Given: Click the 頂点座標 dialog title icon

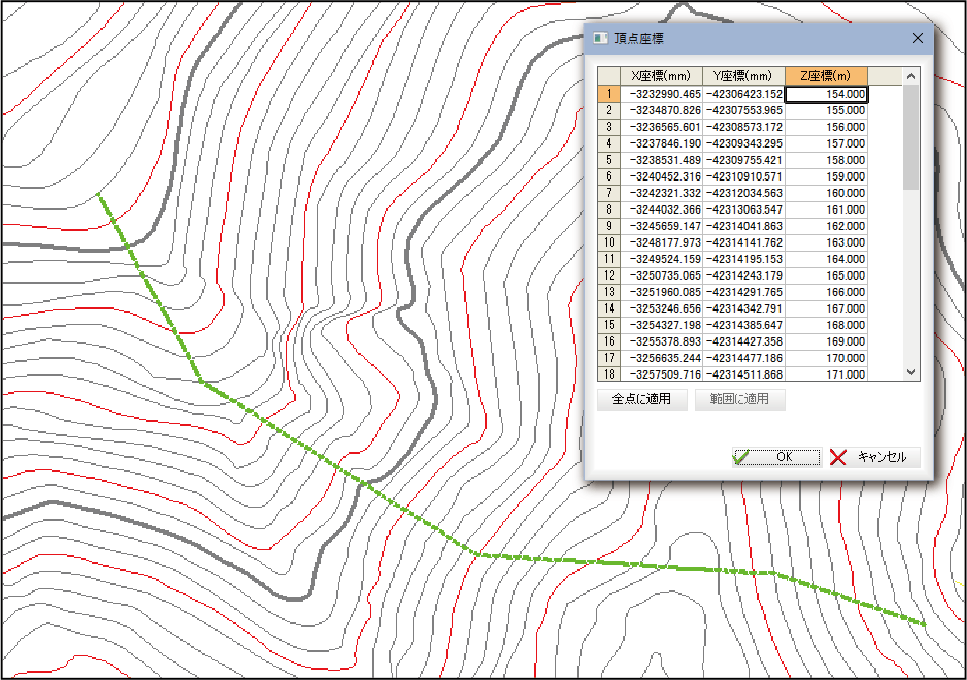Looking at the screenshot, I should point(600,38).
